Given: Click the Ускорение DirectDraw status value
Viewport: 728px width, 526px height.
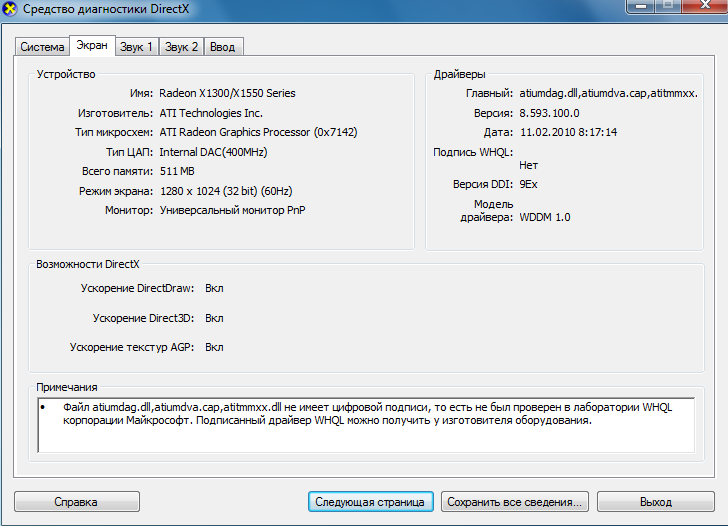Looking at the screenshot, I should tap(214, 288).
